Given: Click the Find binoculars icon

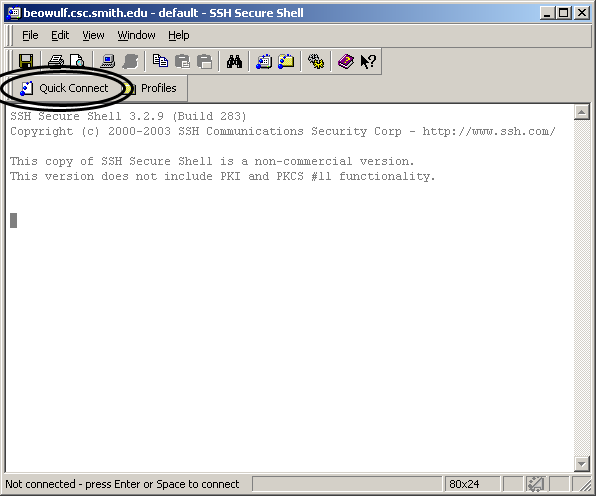Looking at the screenshot, I should 234,61.
